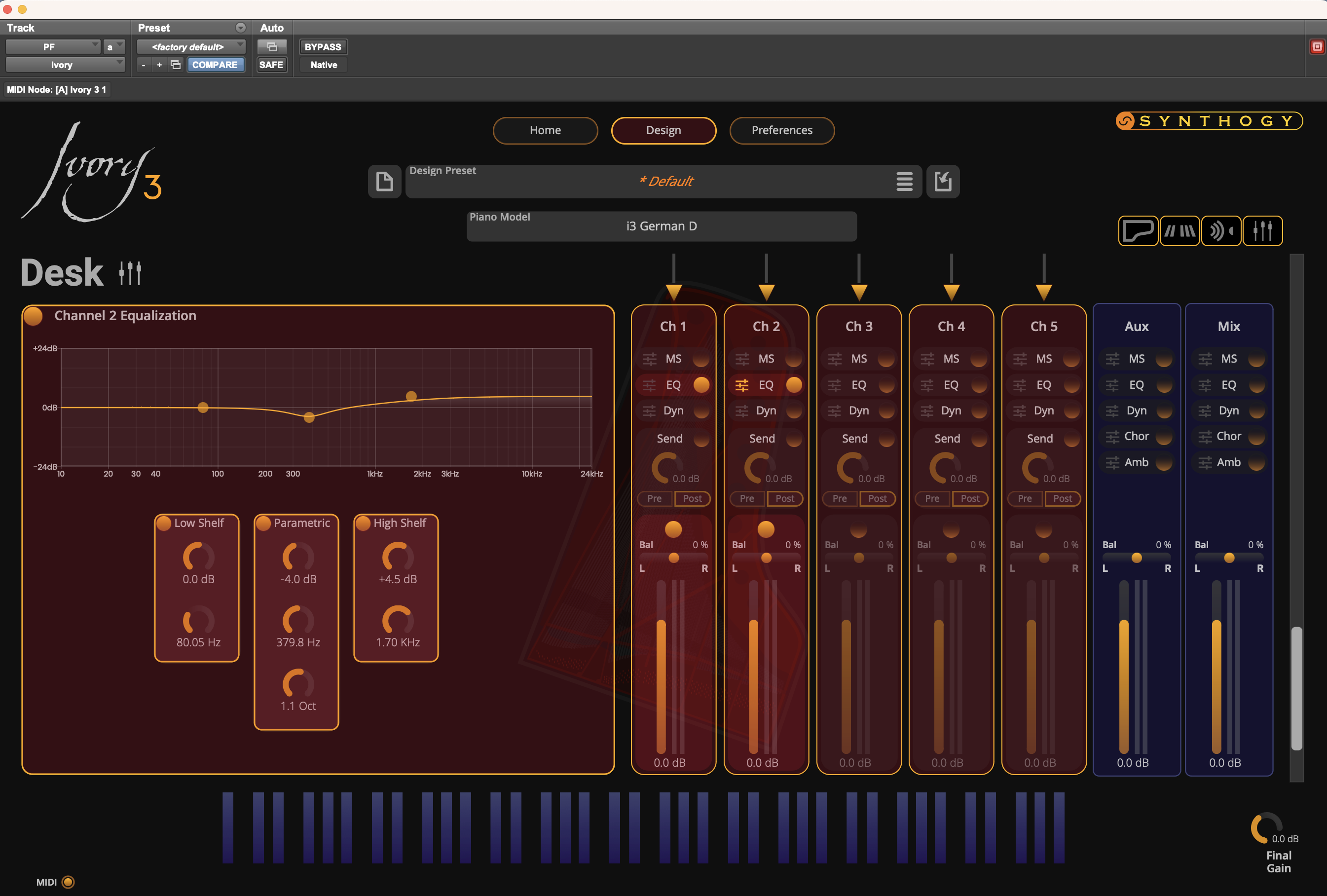
Task: Click the SAFE button
Action: point(271,65)
